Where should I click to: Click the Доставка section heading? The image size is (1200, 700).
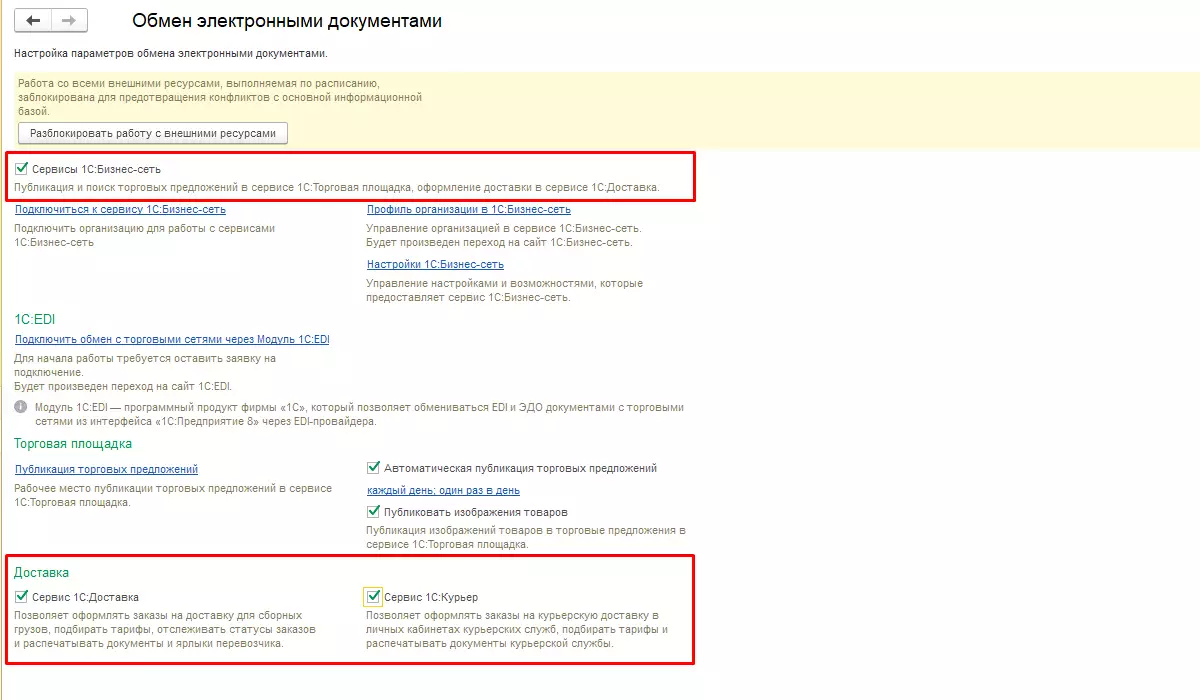pyautogui.click(x=42, y=573)
